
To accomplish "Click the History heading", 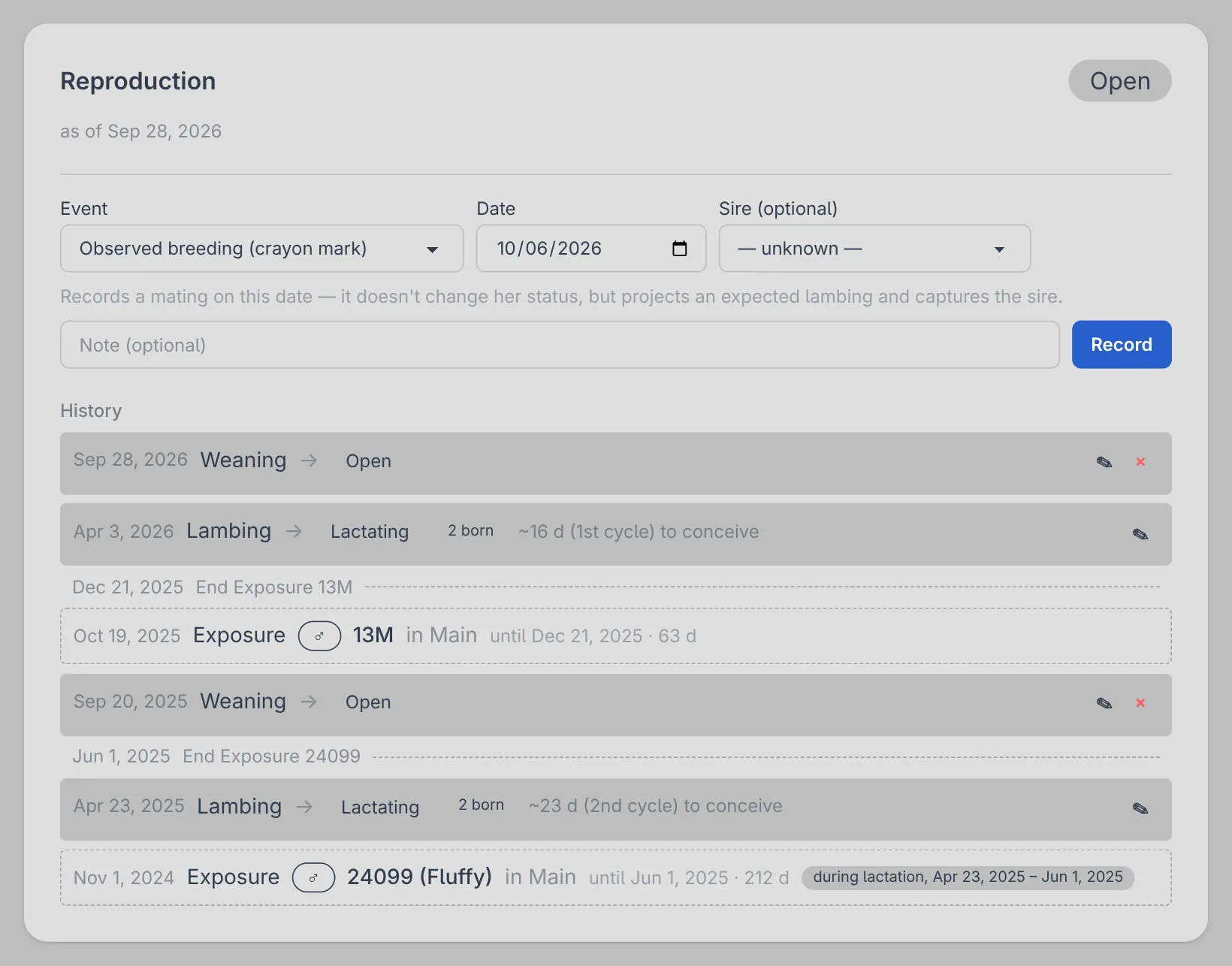I will (x=91, y=411).
